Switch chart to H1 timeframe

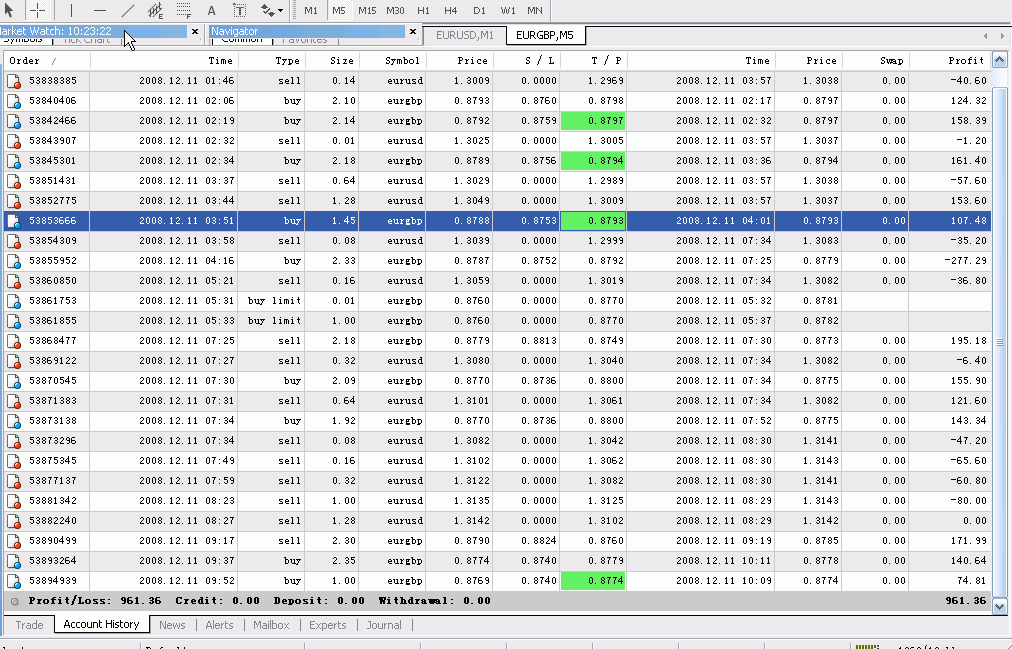[x=423, y=10]
